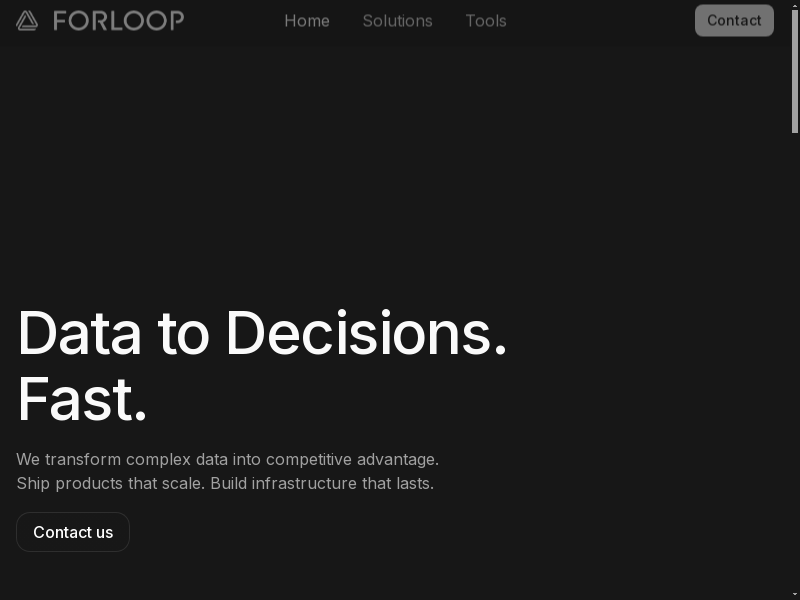Click the Contact us hero button
Image resolution: width=800 pixels, height=600 pixels.
[x=73, y=532]
